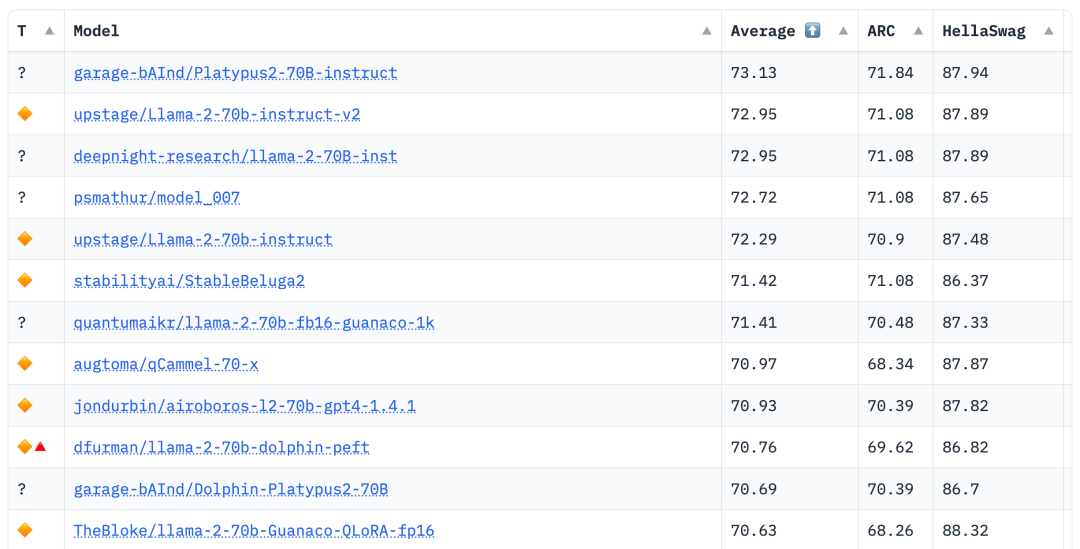Open garage-bAInd/Dolphin-Platypus2-70B link

(231, 489)
